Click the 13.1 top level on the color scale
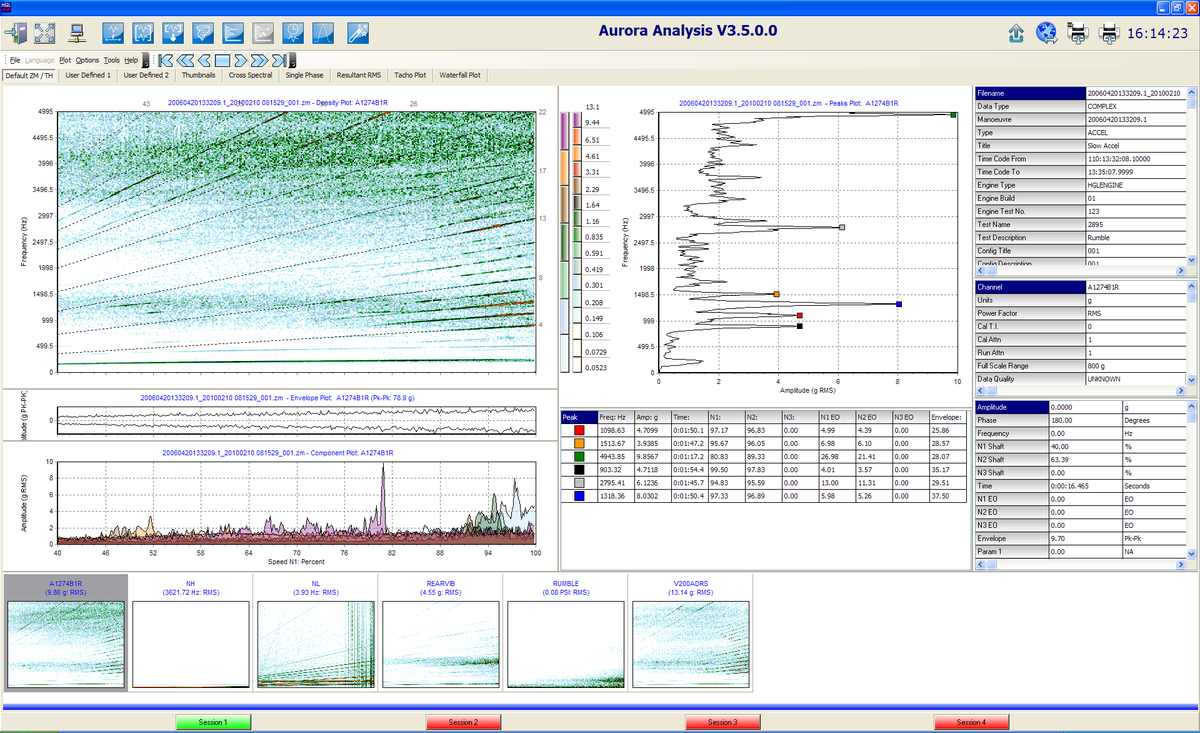 coord(591,106)
